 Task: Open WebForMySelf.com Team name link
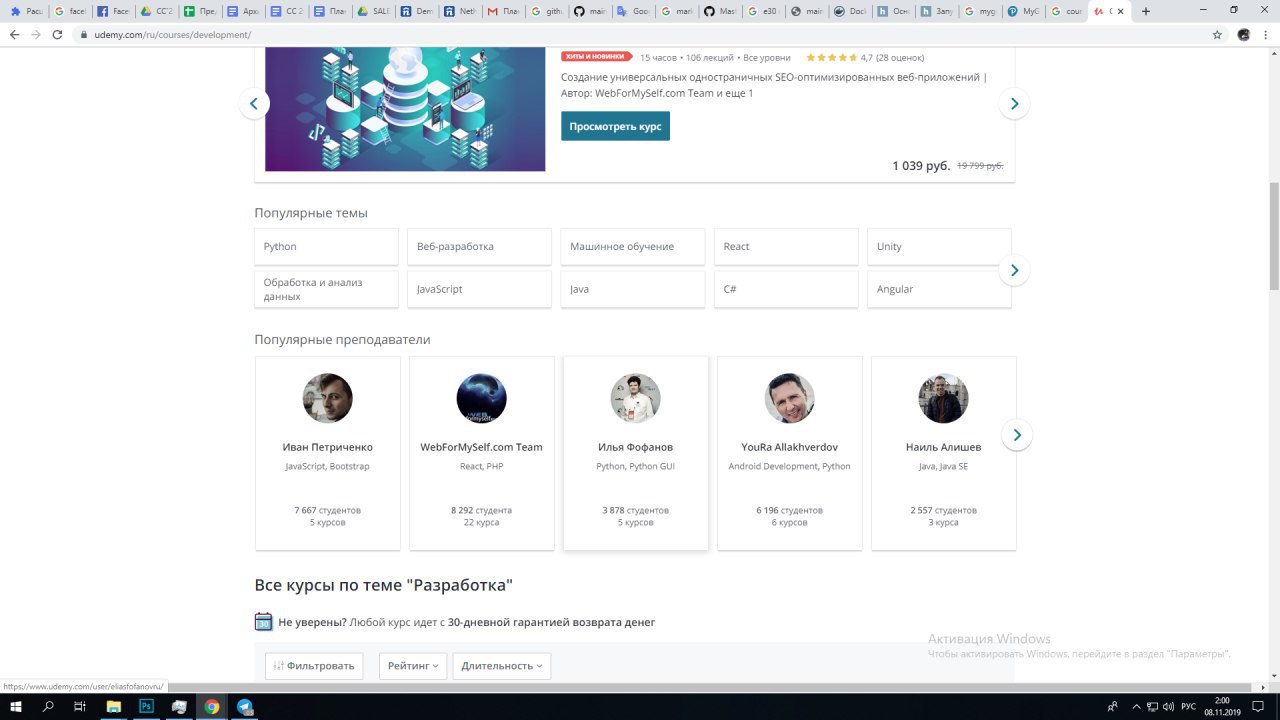482,447
